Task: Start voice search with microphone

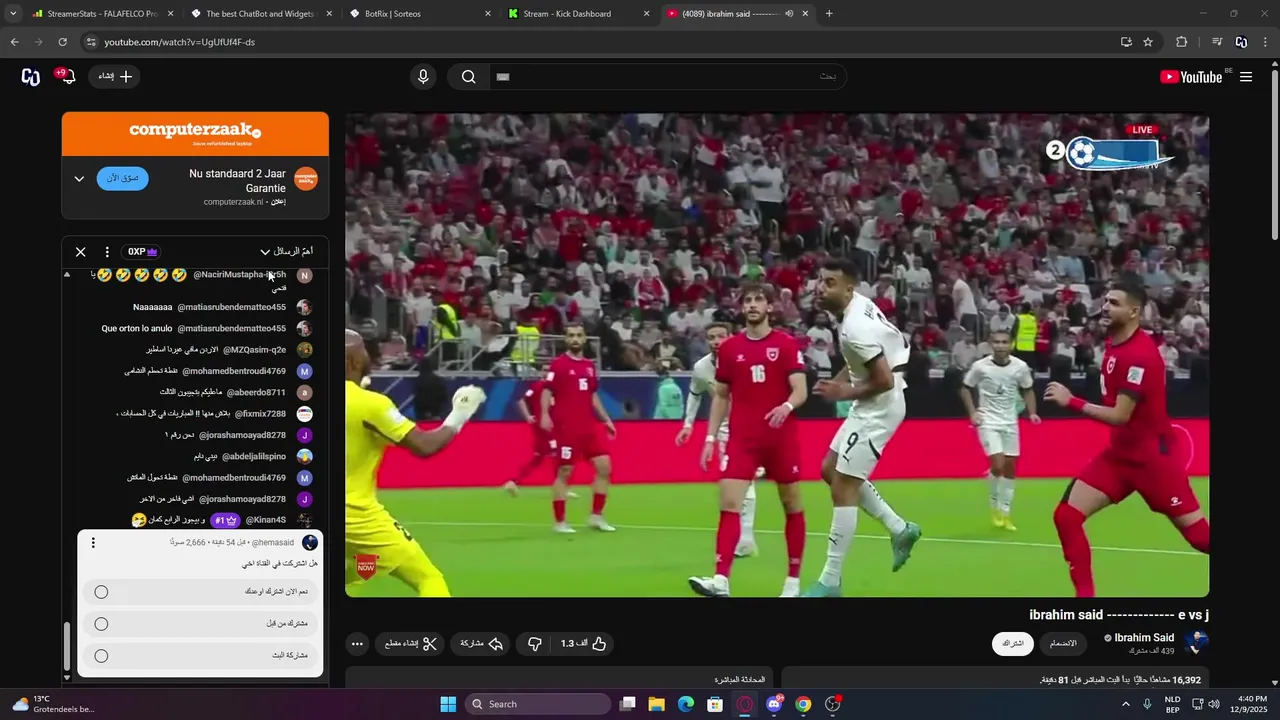Action: (423, 77)
